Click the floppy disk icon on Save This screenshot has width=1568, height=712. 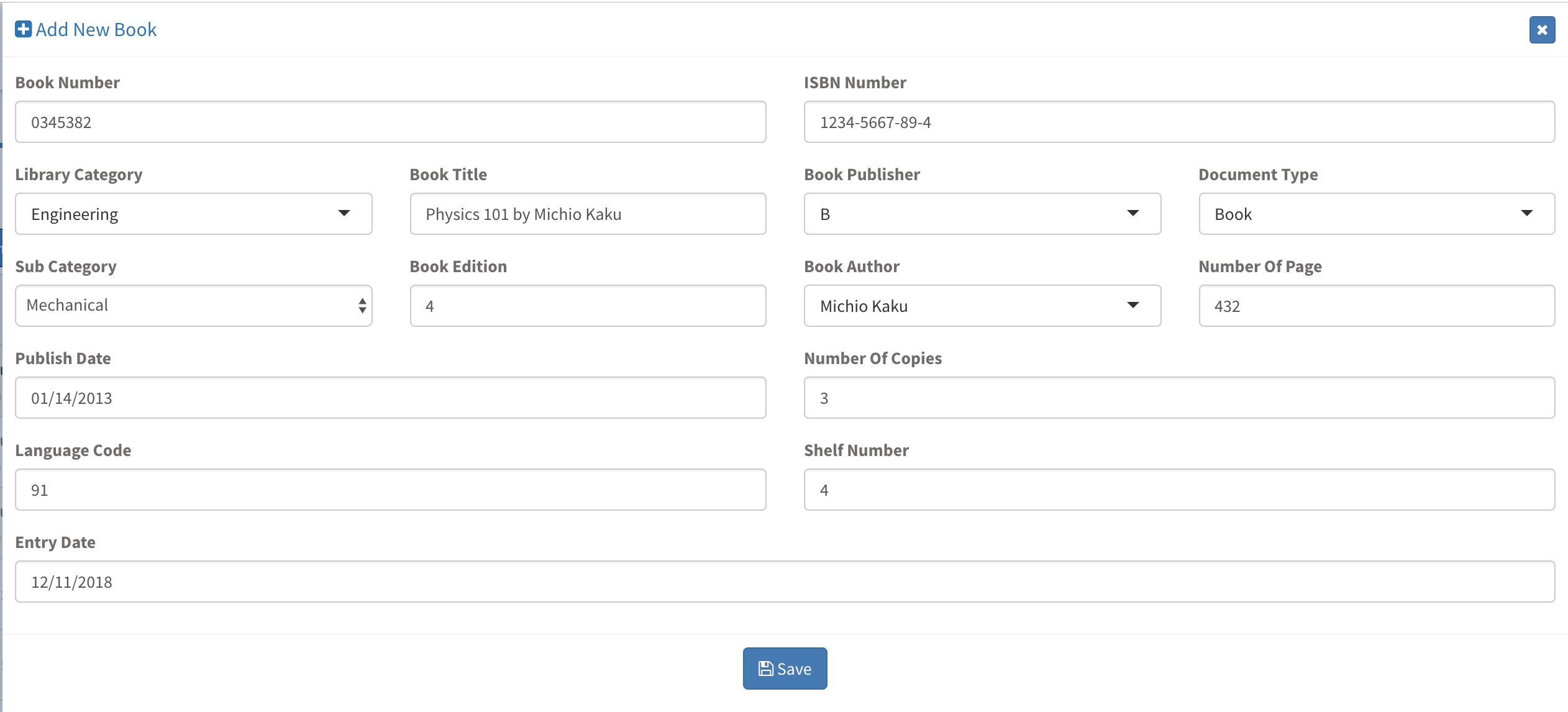[765, 669]
